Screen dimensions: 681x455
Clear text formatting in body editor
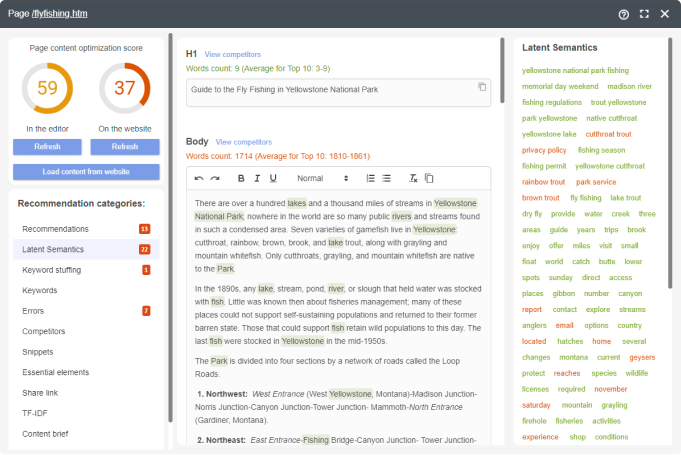[x=413, y=178]
